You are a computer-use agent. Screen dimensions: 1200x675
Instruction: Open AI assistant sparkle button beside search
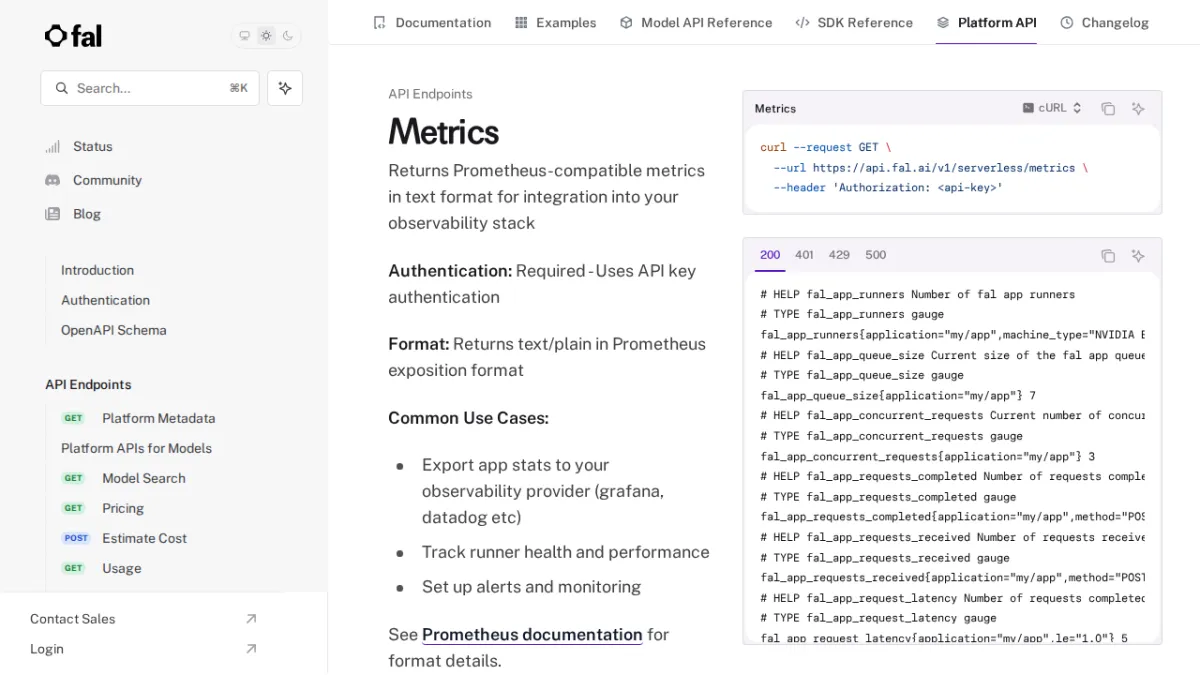pyautogui.click(x=285, y=88)
